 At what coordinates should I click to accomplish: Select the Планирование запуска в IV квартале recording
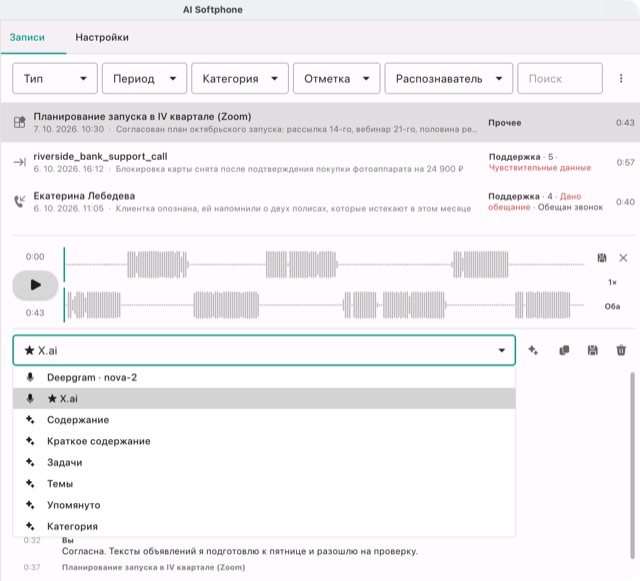pos(320,122)
